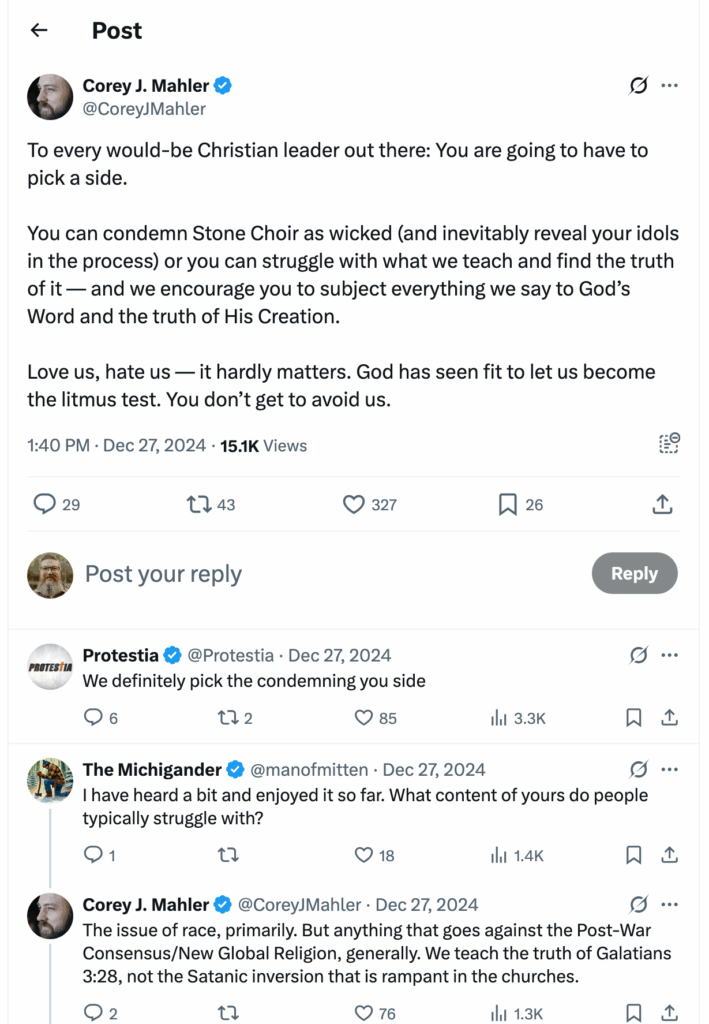Screen dimensions: 709x1024
Task: Click the Post your reply input field
Action: tap(163, 573)
